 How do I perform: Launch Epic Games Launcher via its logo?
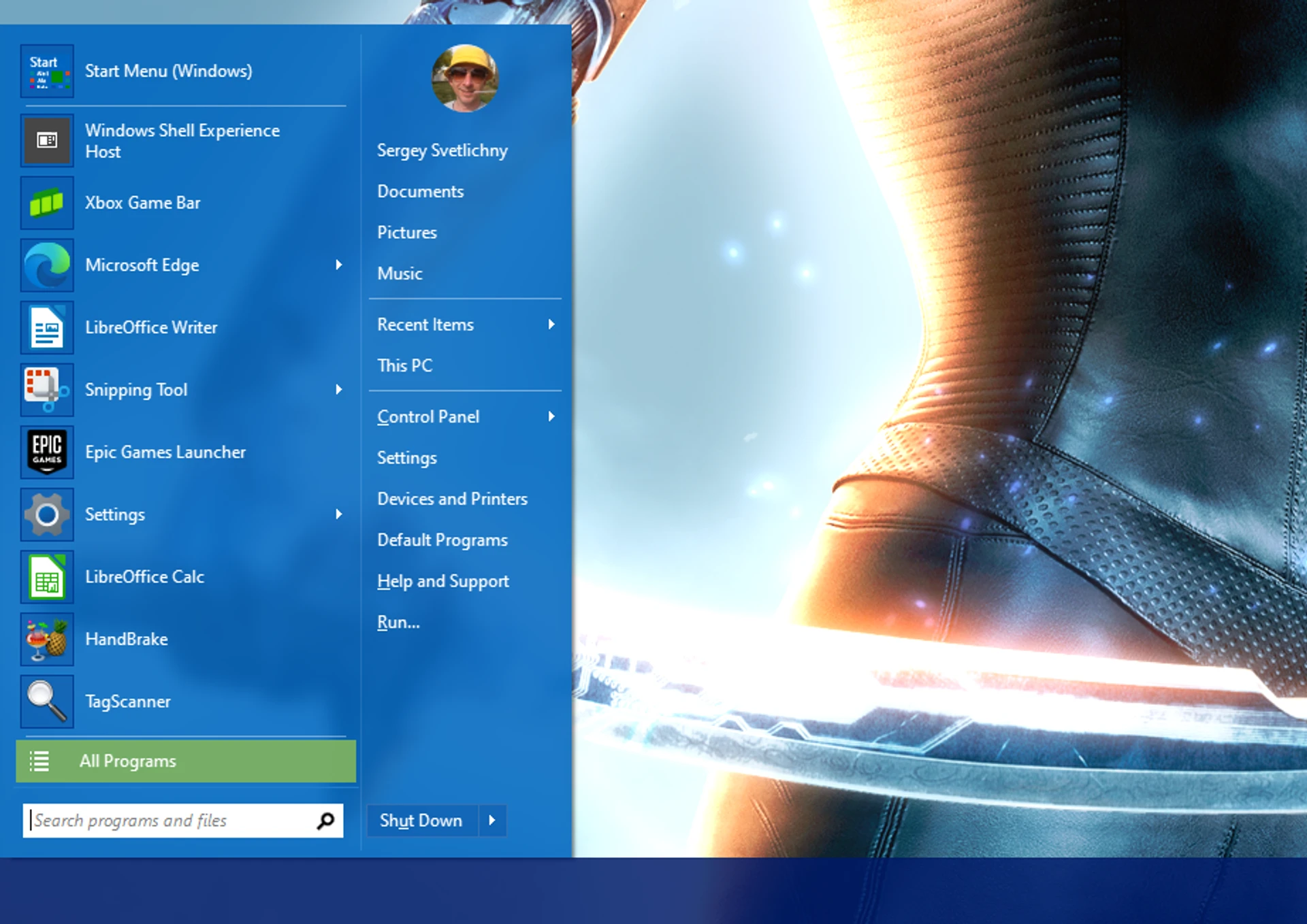47,452
